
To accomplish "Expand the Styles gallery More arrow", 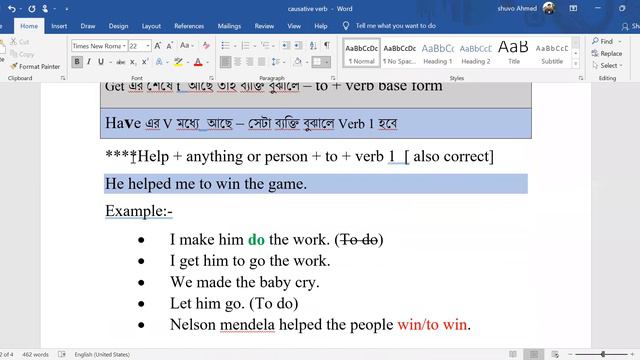I will [576, 64].
